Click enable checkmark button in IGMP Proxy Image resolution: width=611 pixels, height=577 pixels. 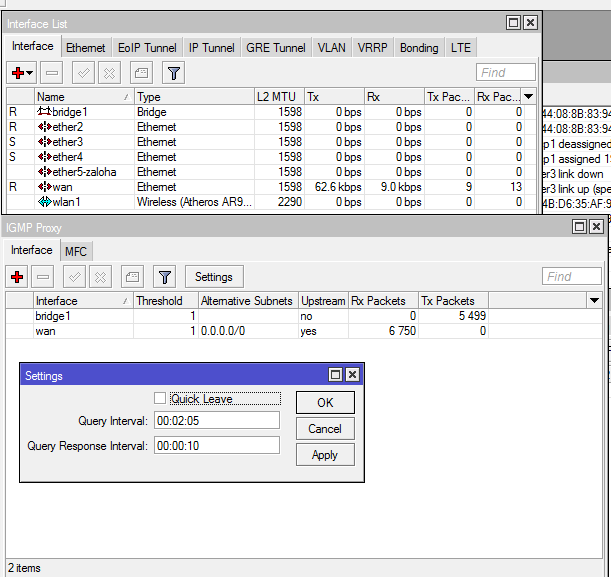74,277
